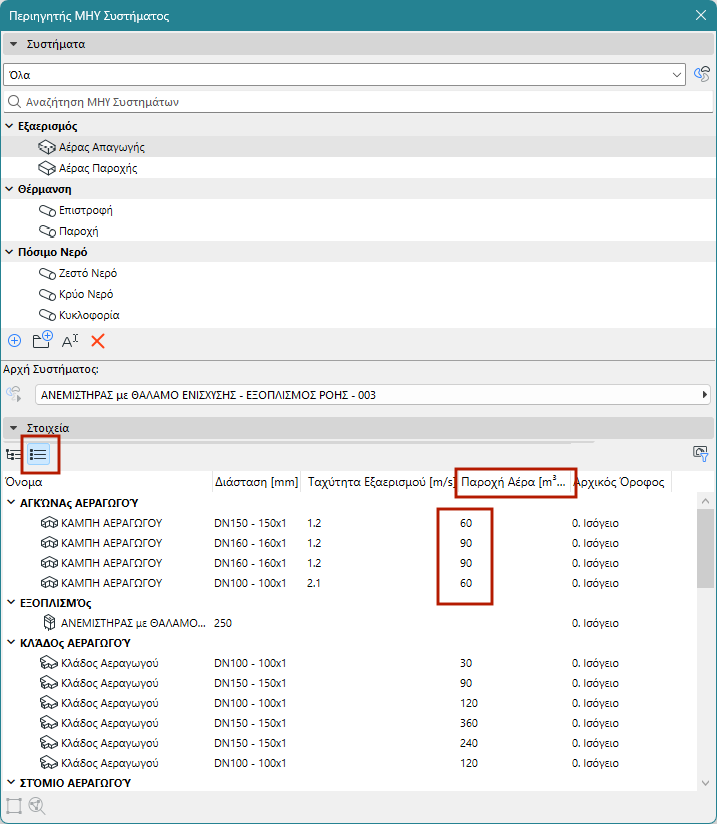Viewport: 717px width, 824px height.
Task: Click the show in 3D icon in the bottom bar
Action: [x=37, y=806]
